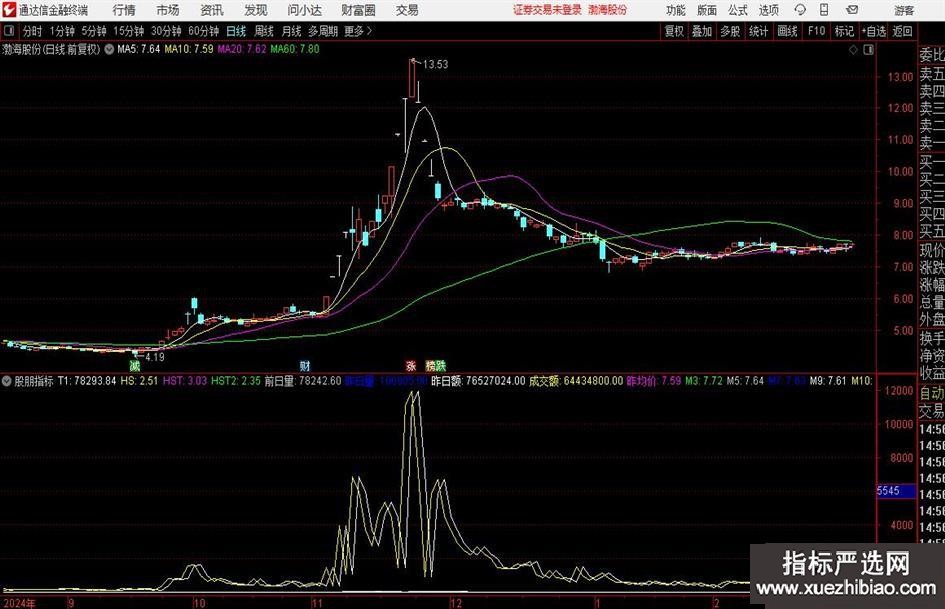Click the 涨 event marker icon
945x609 pixels.
(411, 365)
